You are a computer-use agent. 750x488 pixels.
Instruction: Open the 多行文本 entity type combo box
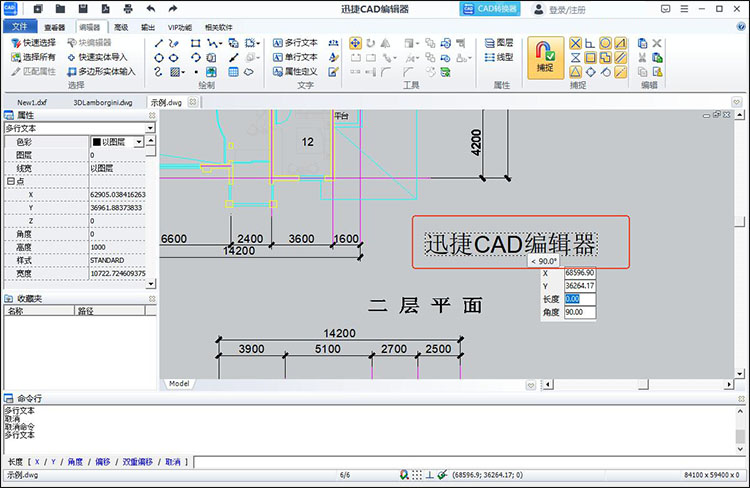[x=79, y=128]
